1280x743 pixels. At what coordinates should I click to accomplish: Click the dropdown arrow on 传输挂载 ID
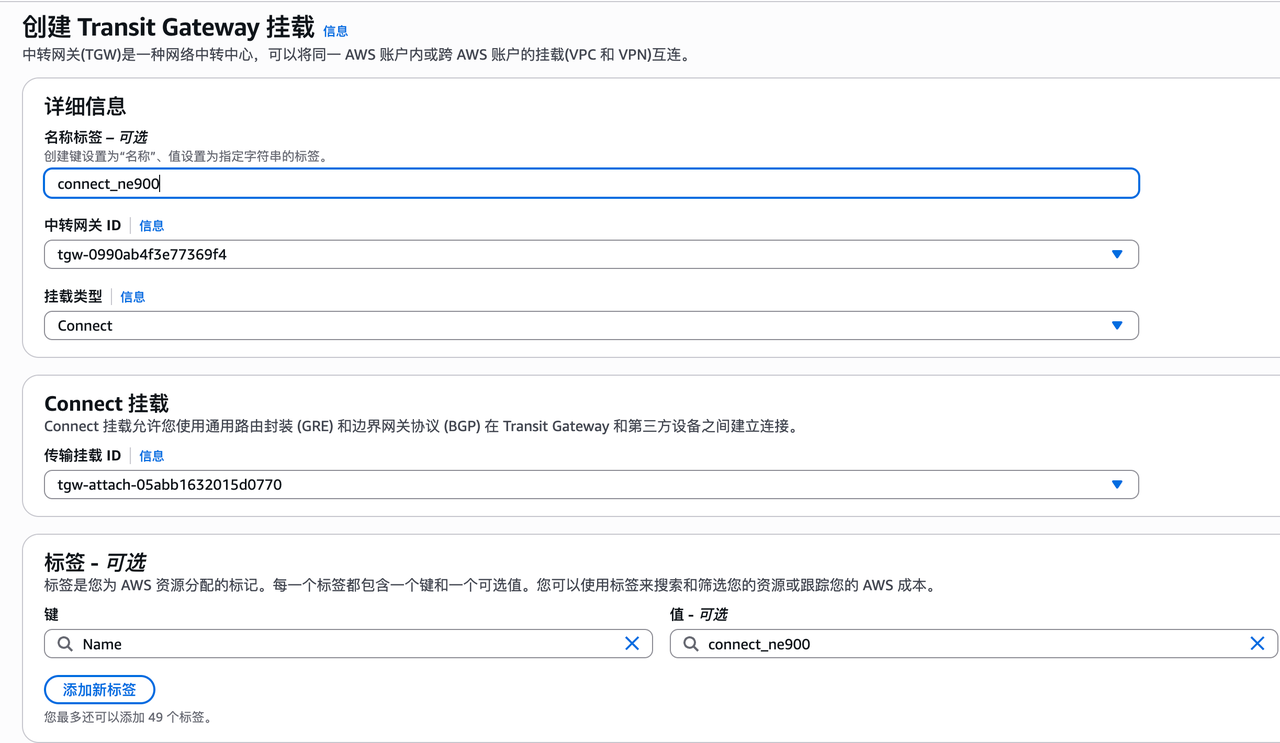click(x=1117, y=484)
